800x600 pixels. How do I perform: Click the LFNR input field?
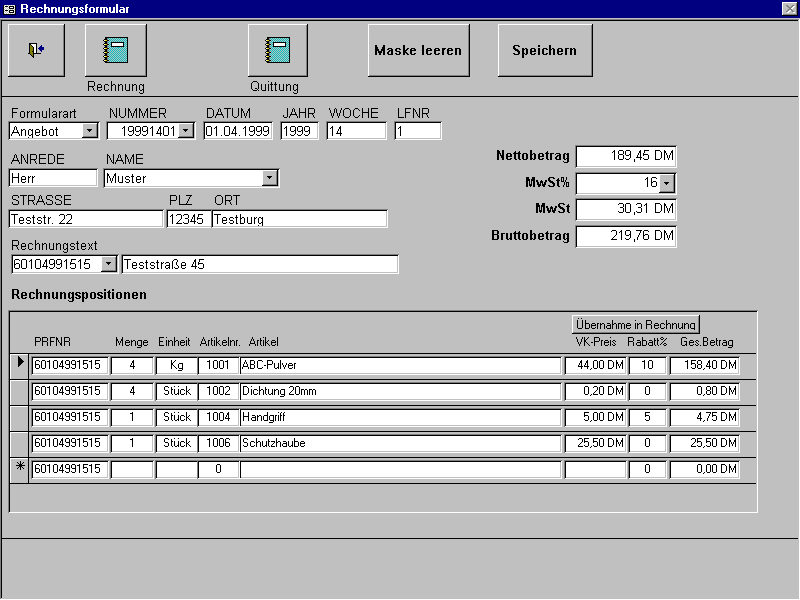point(418,131)
